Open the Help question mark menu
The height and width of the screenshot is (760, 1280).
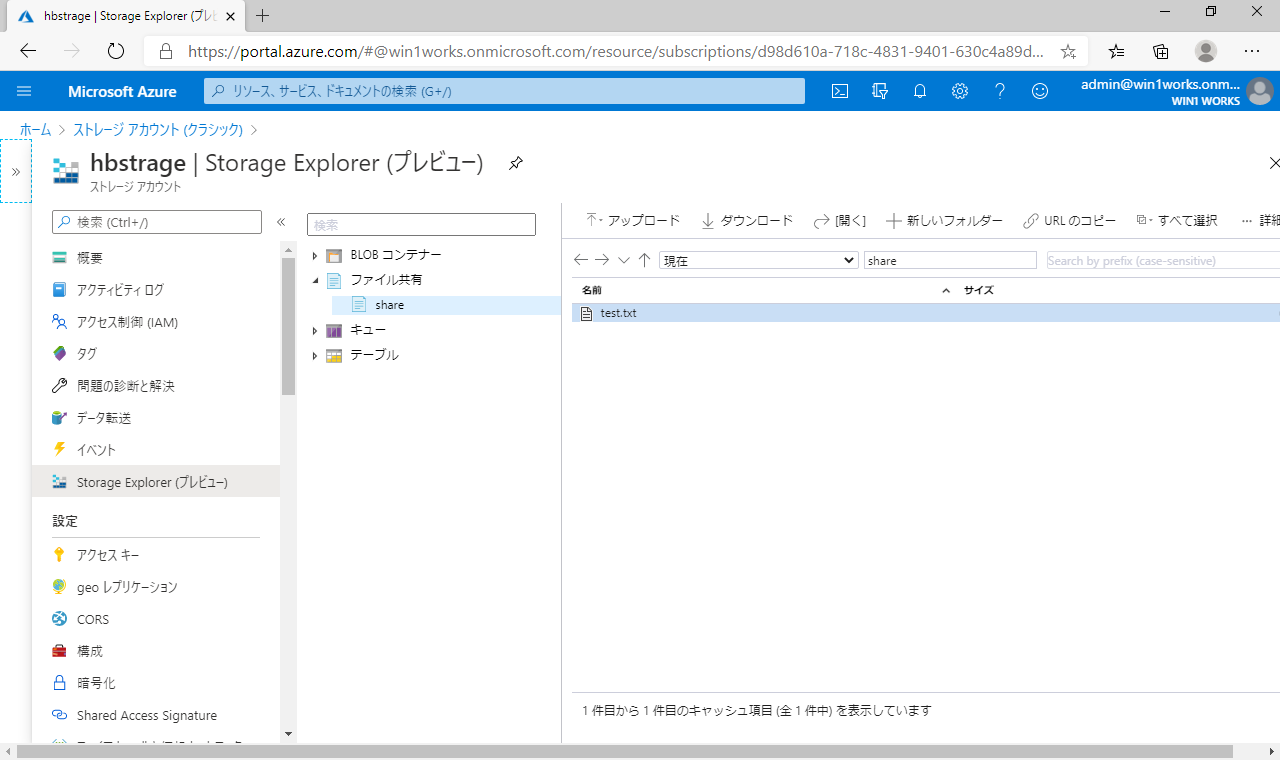click(1000, 91)
